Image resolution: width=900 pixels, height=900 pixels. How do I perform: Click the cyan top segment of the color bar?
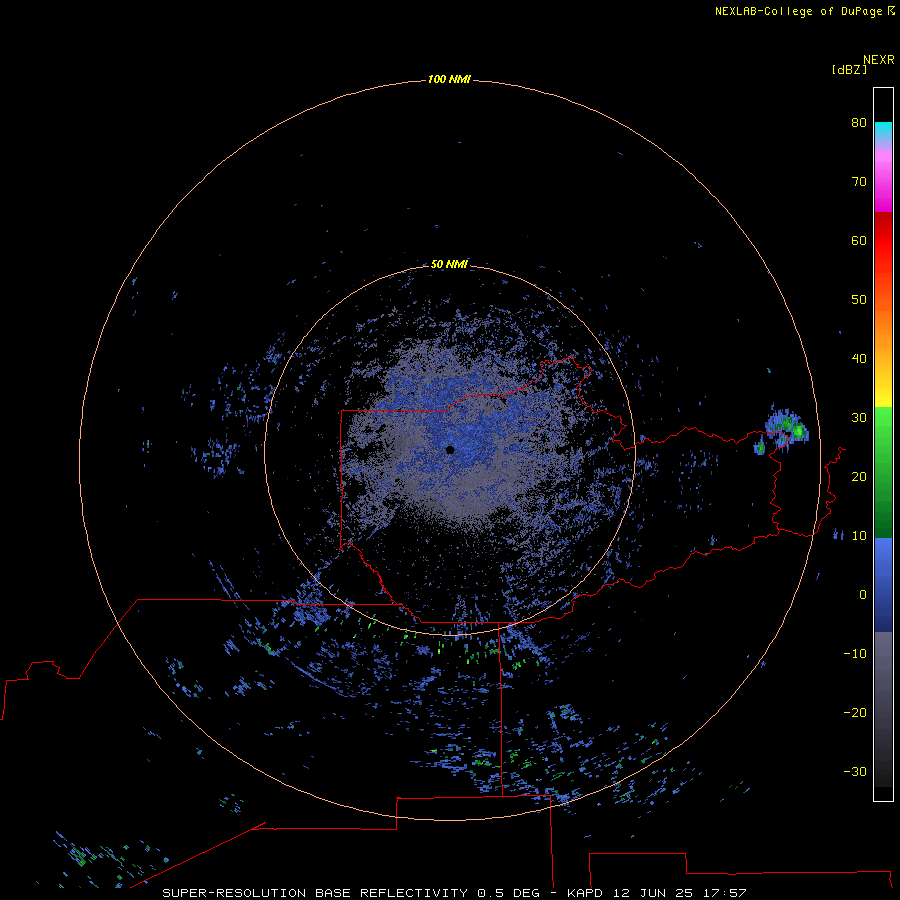pos(883,130)
